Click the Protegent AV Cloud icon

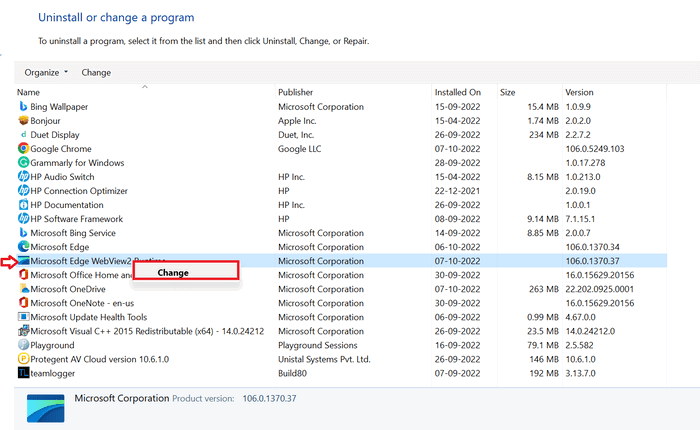[23, 359]
